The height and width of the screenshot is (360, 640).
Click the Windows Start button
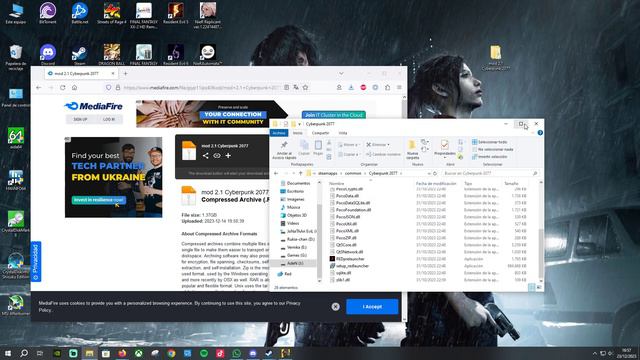pyautogui.click(x=8, y=353)
